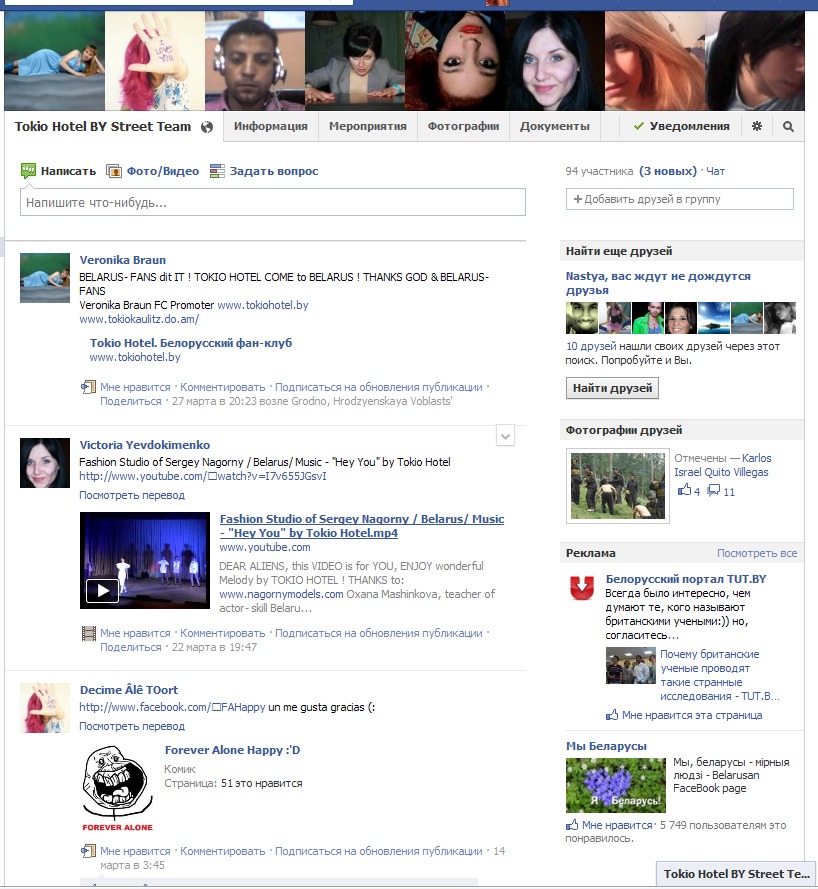This screenshot has height=889, width=818.
Task: Click the comment bubble icon showing 11
Action: 714,490
